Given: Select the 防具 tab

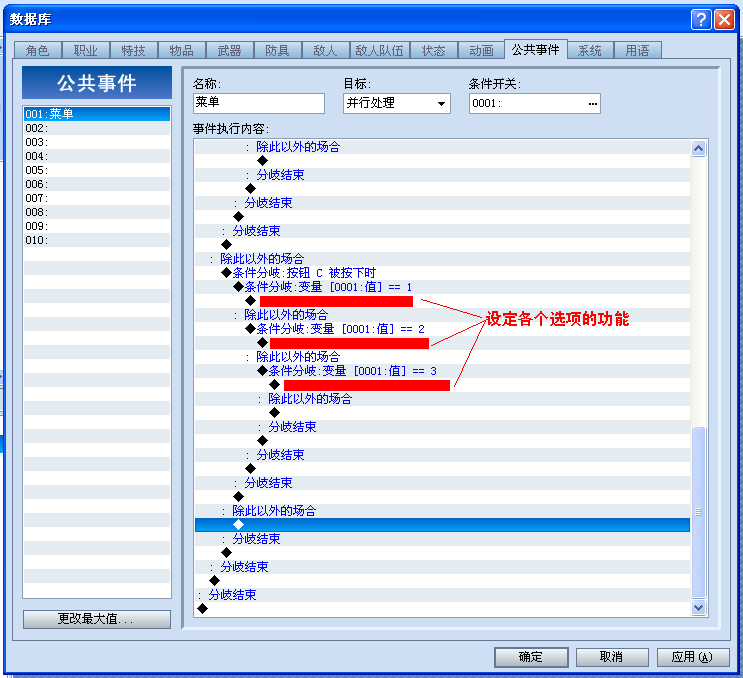Looking at the screenshot, I should click(278, 50).
